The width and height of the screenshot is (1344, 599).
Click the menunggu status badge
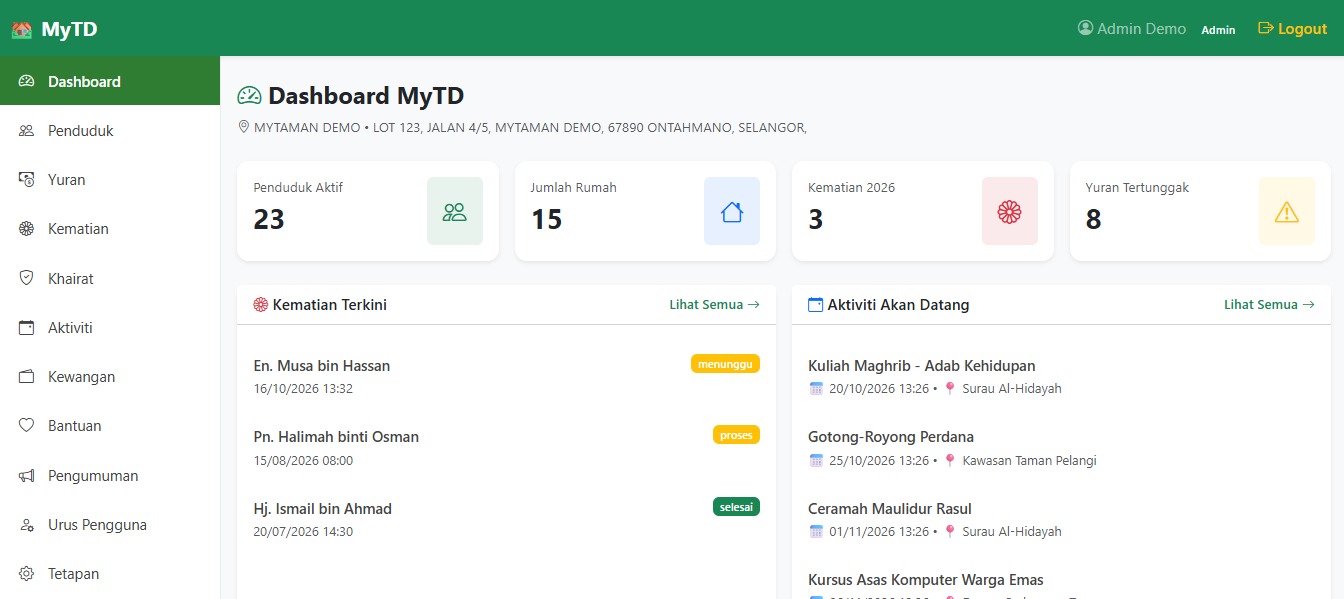(x=725, y=364)
